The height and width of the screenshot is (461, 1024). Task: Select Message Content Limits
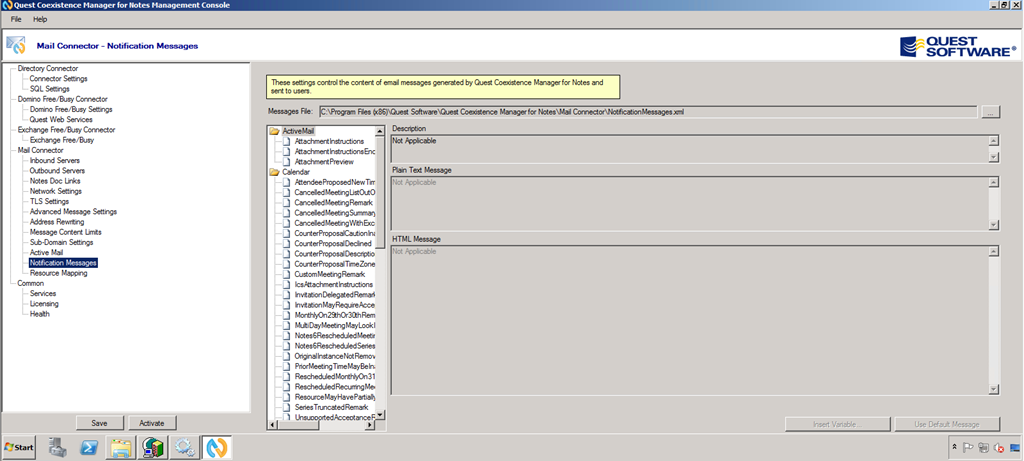65,232
